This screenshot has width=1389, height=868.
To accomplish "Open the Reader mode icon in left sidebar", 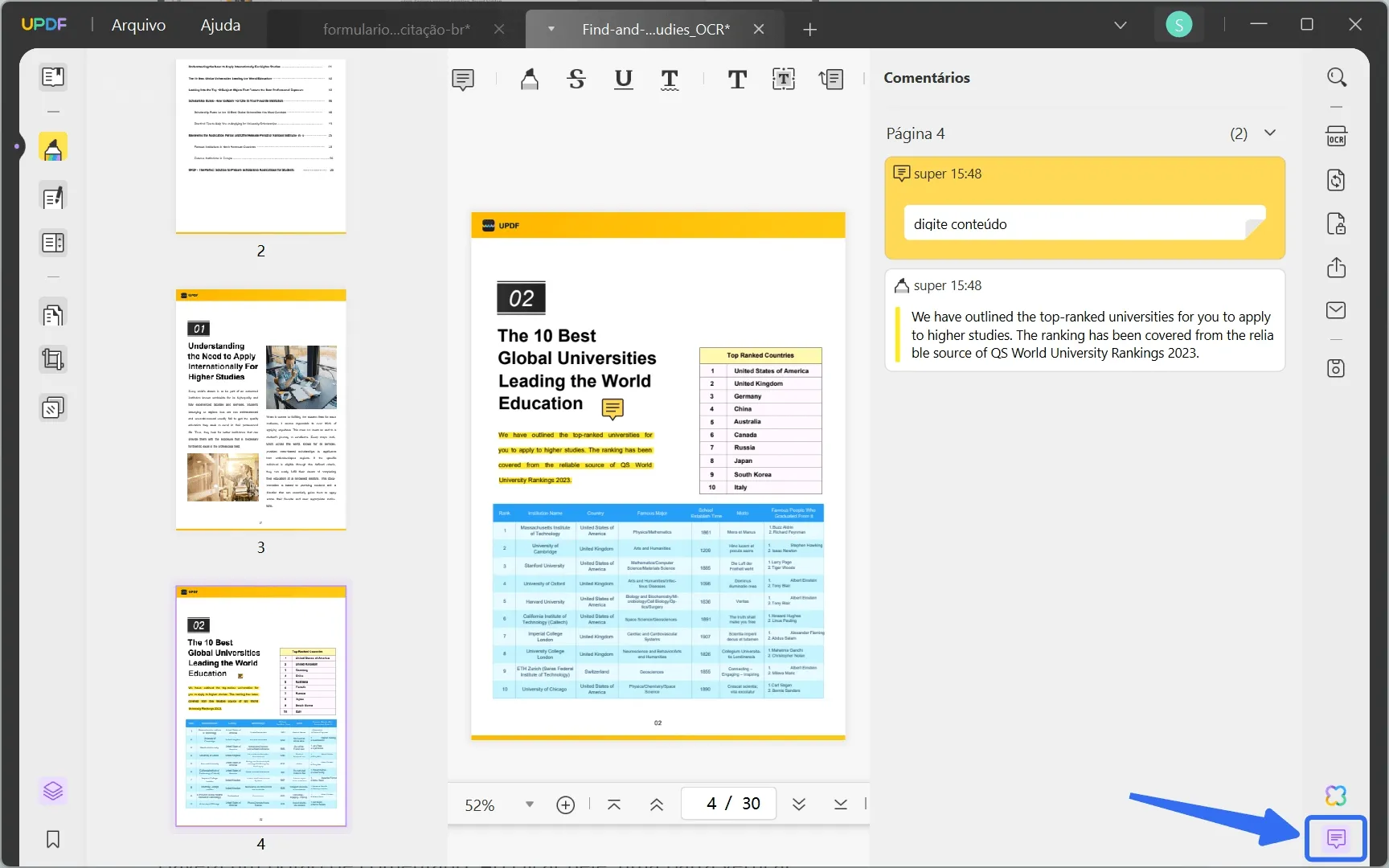I will [53, 77].
